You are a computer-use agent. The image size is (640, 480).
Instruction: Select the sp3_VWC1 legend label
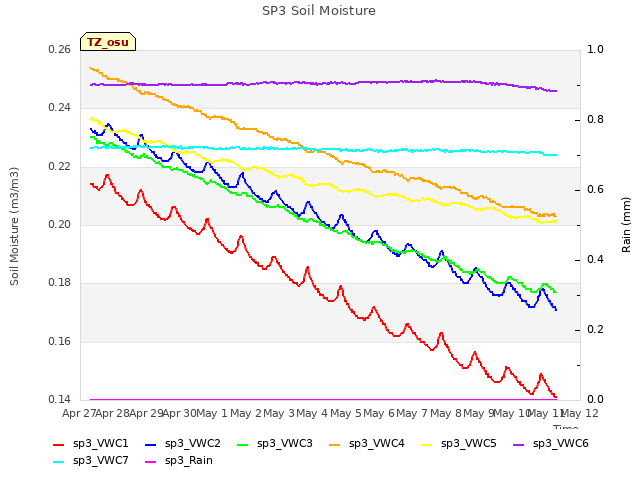(100, 444)
